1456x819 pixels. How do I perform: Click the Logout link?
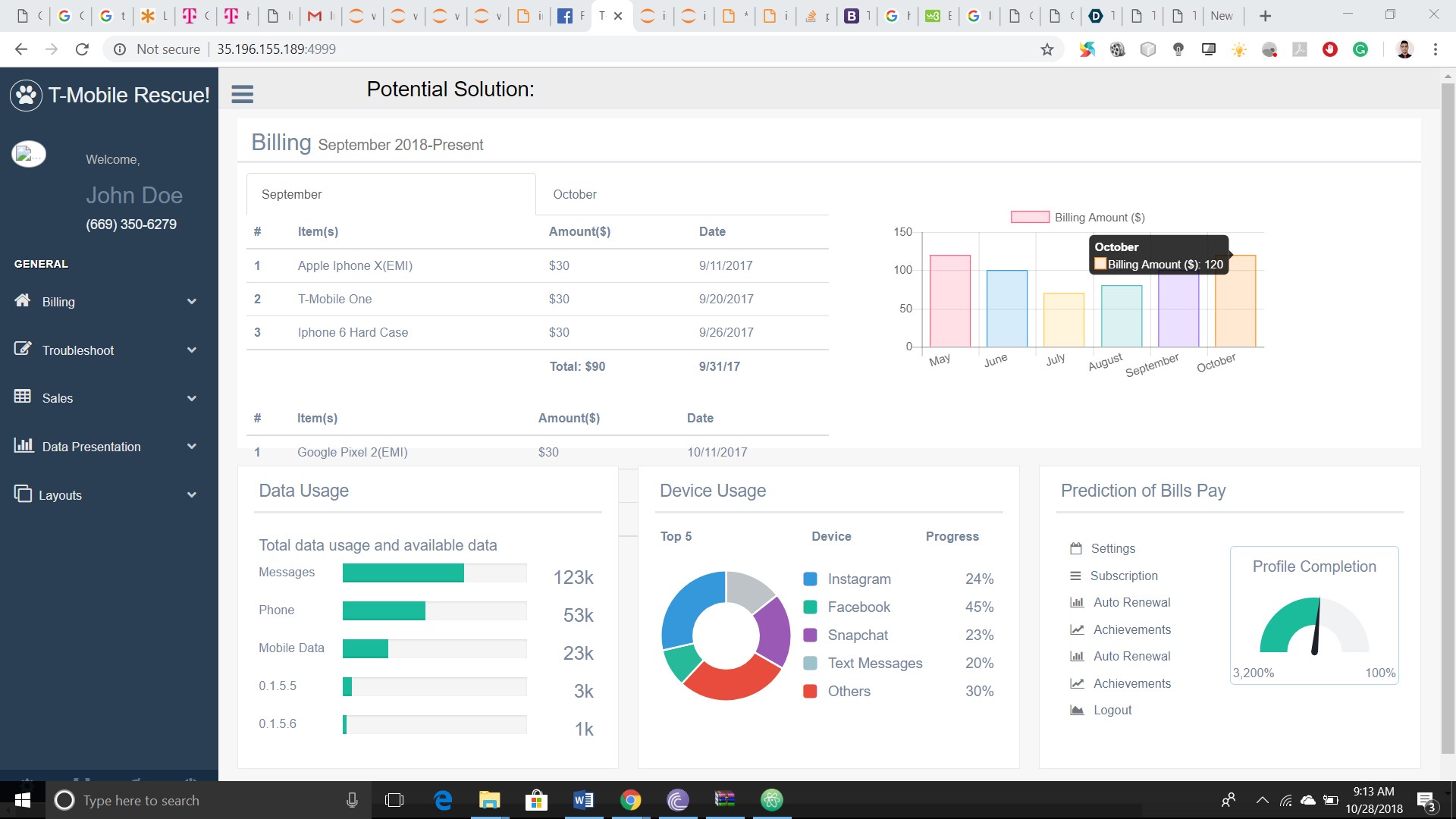click(x=1112, y=711)
